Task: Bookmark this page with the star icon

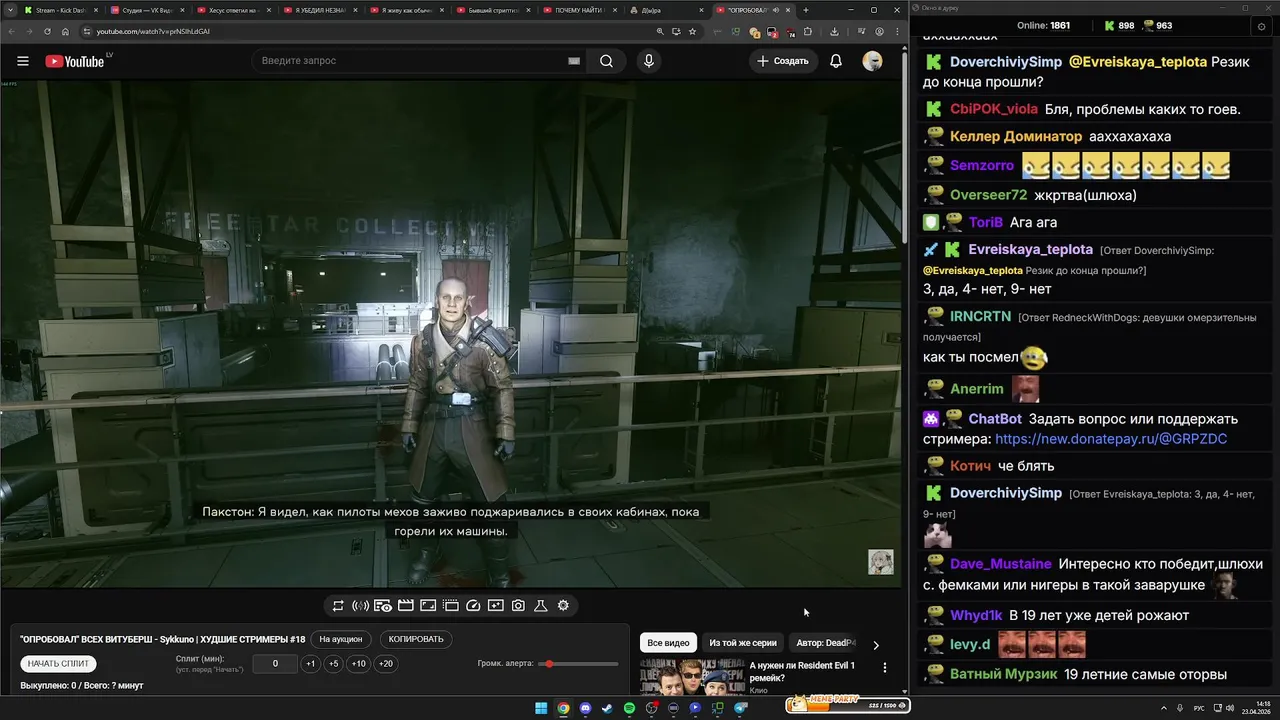Action: point(692,32)
